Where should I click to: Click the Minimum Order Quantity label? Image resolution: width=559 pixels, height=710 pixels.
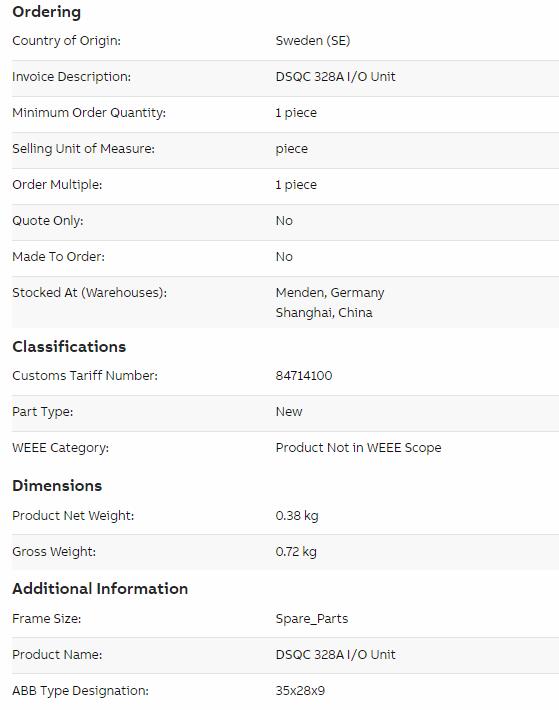89,113
